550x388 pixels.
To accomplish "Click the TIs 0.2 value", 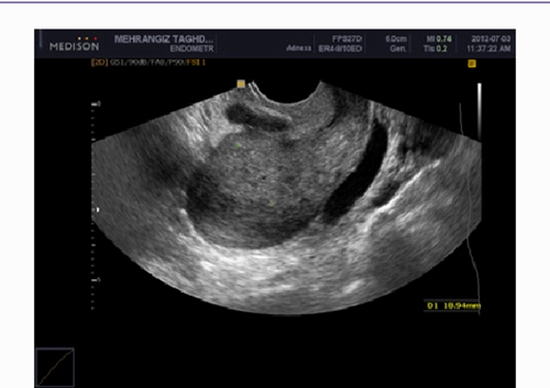I will tap(435, 48).
